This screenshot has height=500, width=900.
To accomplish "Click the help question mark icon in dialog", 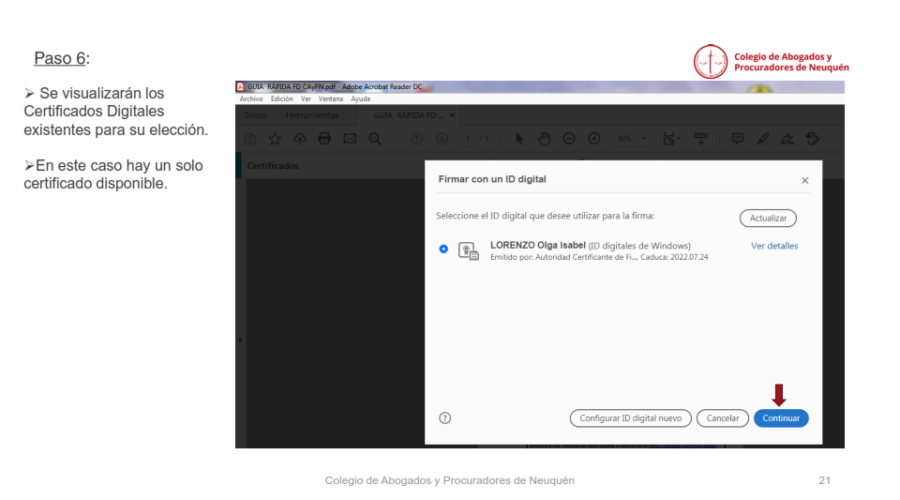I will pyautogui.click(x=445, y=418).
